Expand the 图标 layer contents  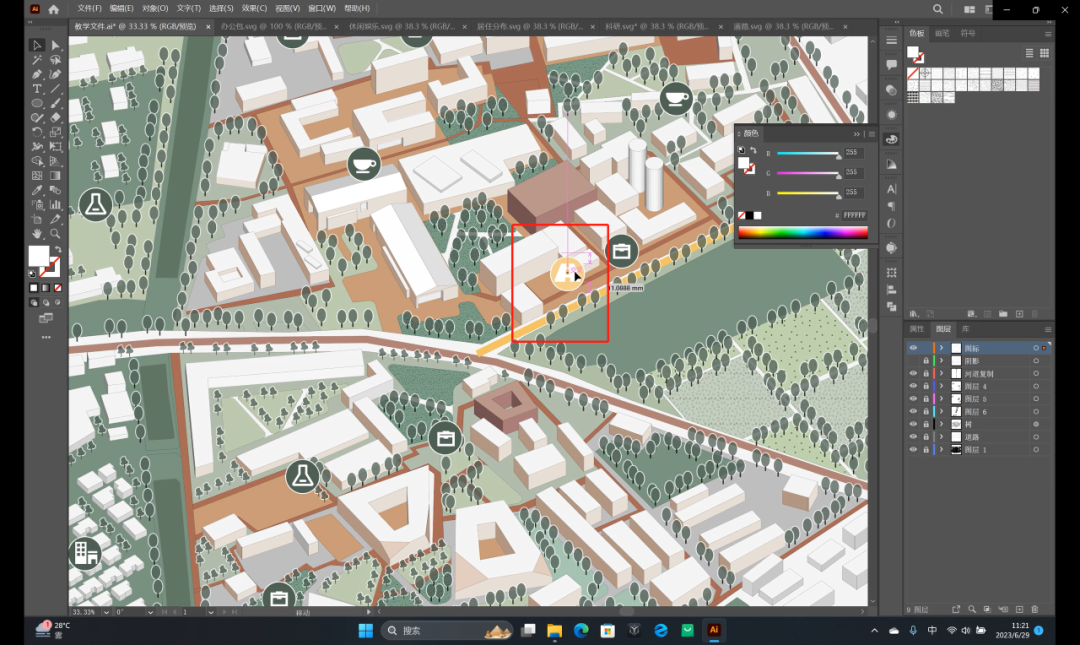(942, 348)
